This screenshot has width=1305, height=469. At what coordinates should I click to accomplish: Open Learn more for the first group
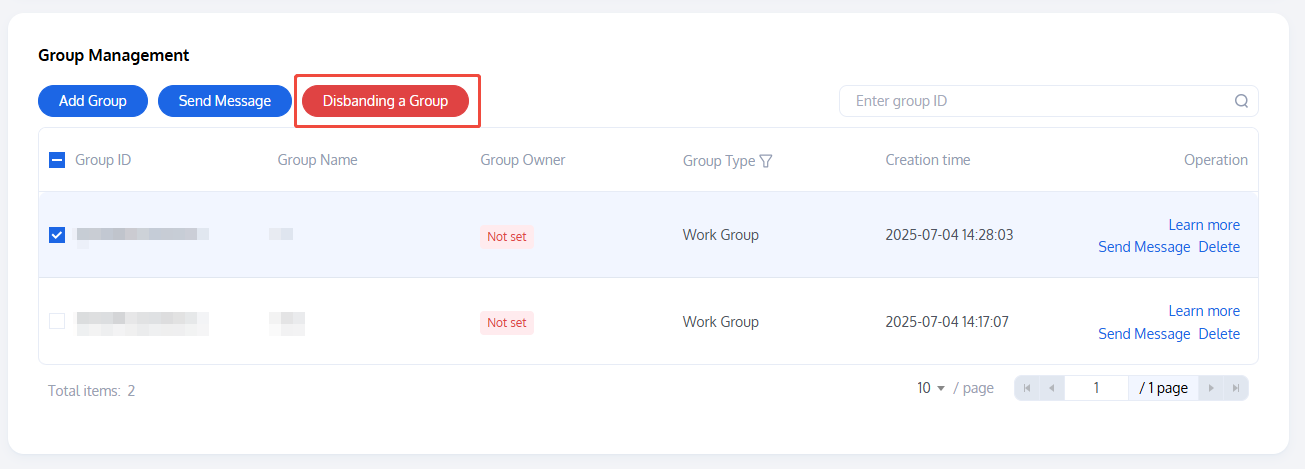(1204, 225)
